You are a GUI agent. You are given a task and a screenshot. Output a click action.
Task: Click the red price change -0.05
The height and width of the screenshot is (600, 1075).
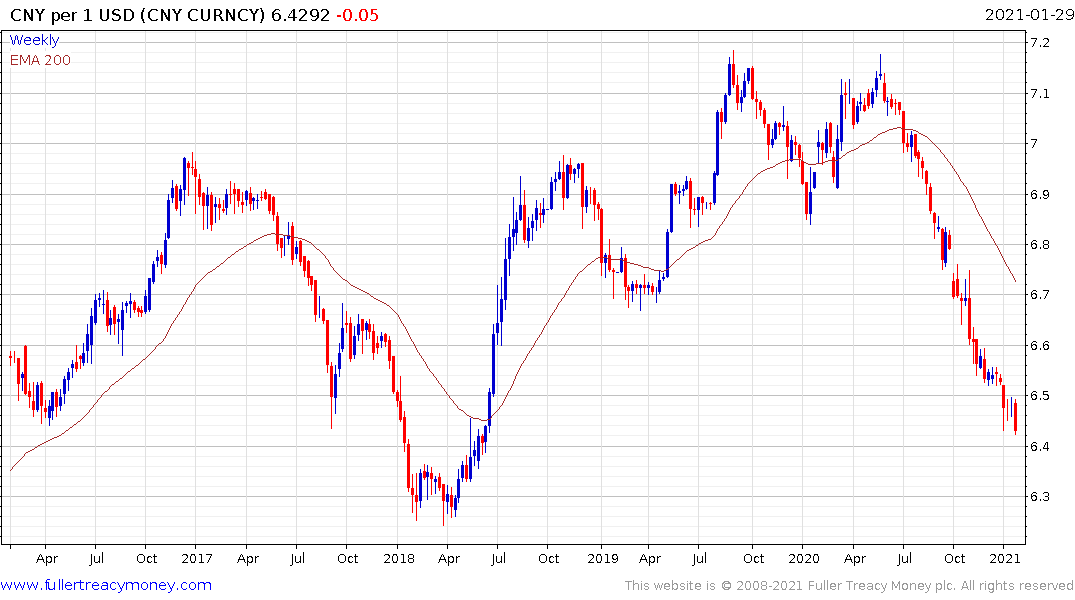click(x=357, y=15)
